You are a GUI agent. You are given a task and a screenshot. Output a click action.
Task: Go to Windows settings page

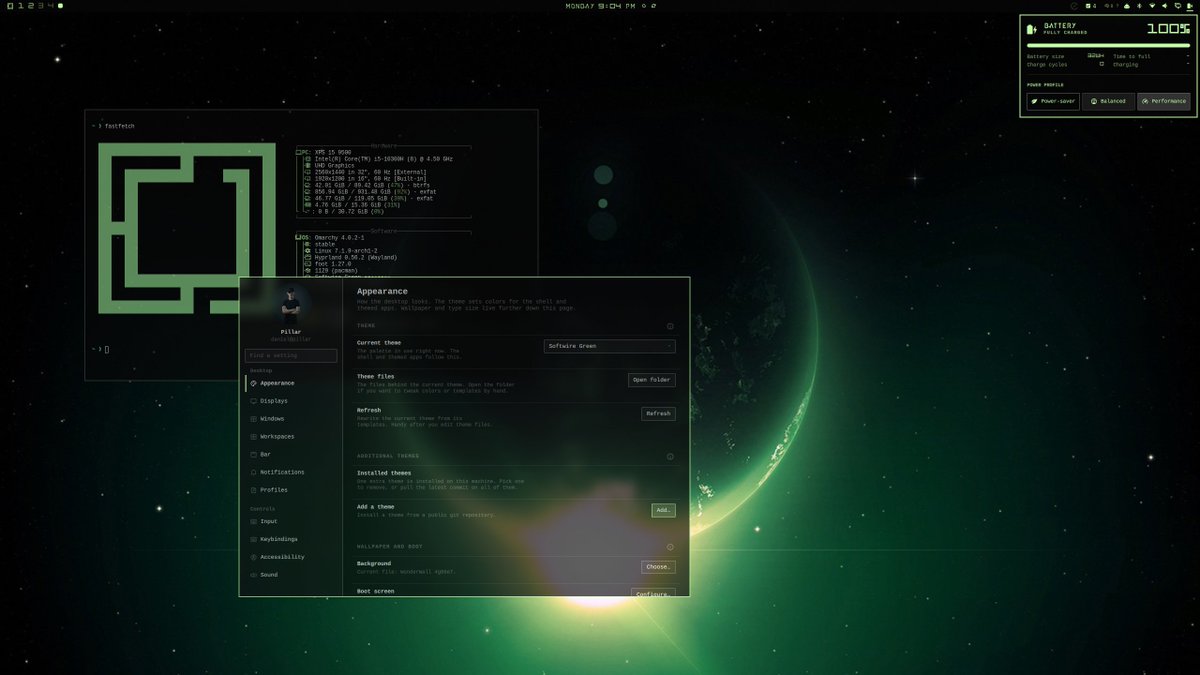click(x=291, y=419)
